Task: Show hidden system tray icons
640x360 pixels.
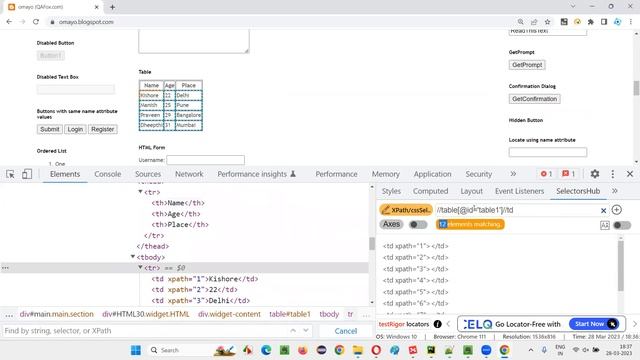Action: point(530,350)
